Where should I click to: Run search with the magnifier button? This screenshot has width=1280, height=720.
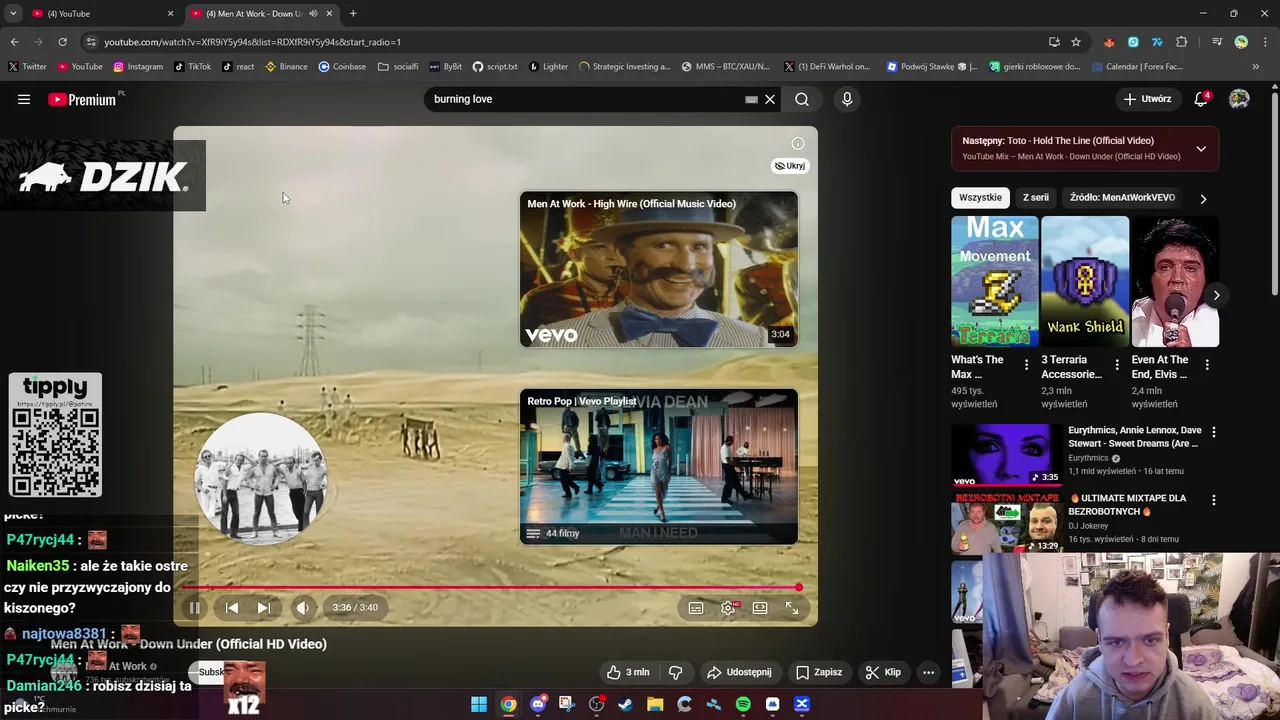point(802,99)
